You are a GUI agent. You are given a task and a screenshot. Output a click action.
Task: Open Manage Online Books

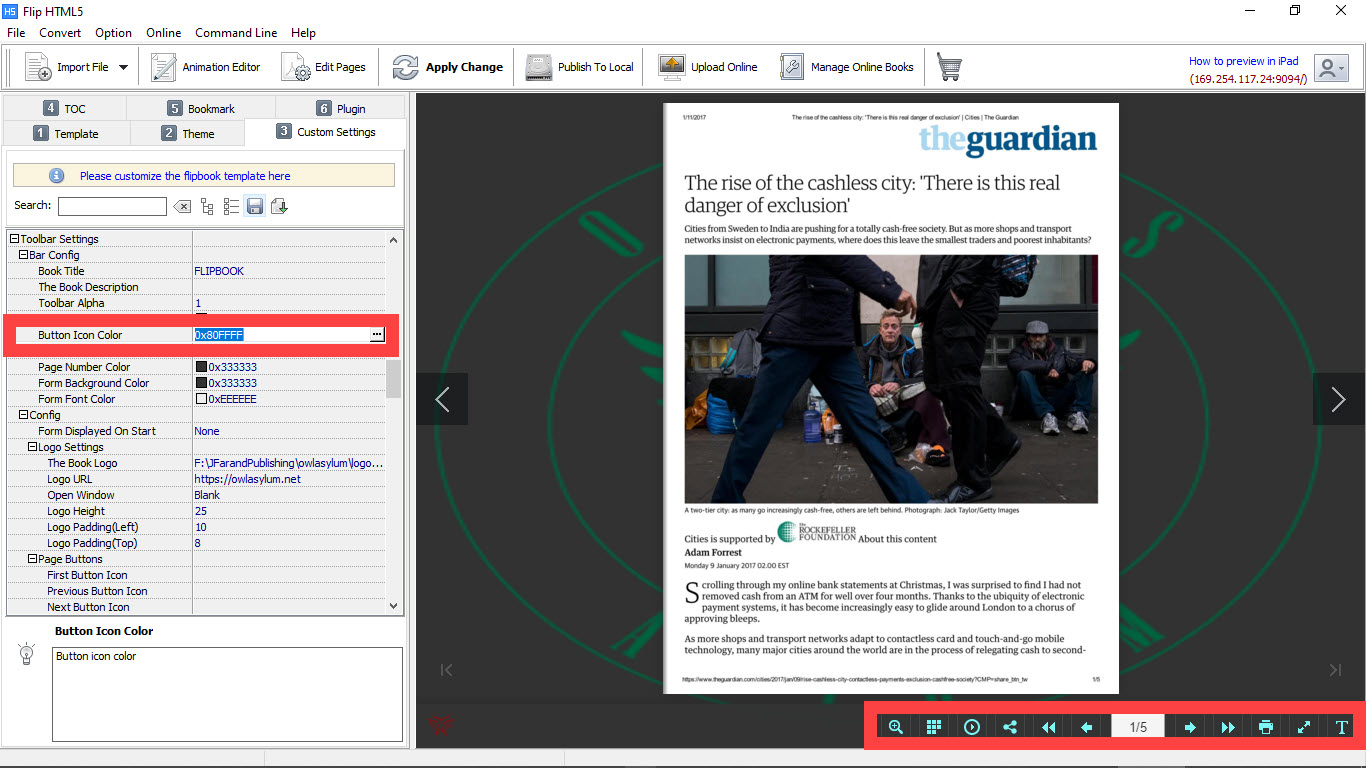(x=847, y=67)
